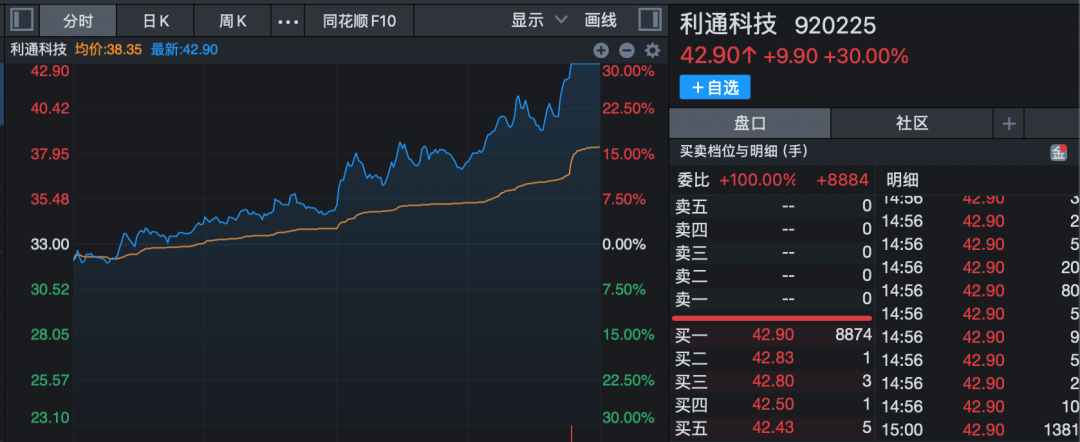Open the 周K weekly chart view
The height and width of the screenshot is (442, 1080).
pyautogui.click(x=233, y=20)
